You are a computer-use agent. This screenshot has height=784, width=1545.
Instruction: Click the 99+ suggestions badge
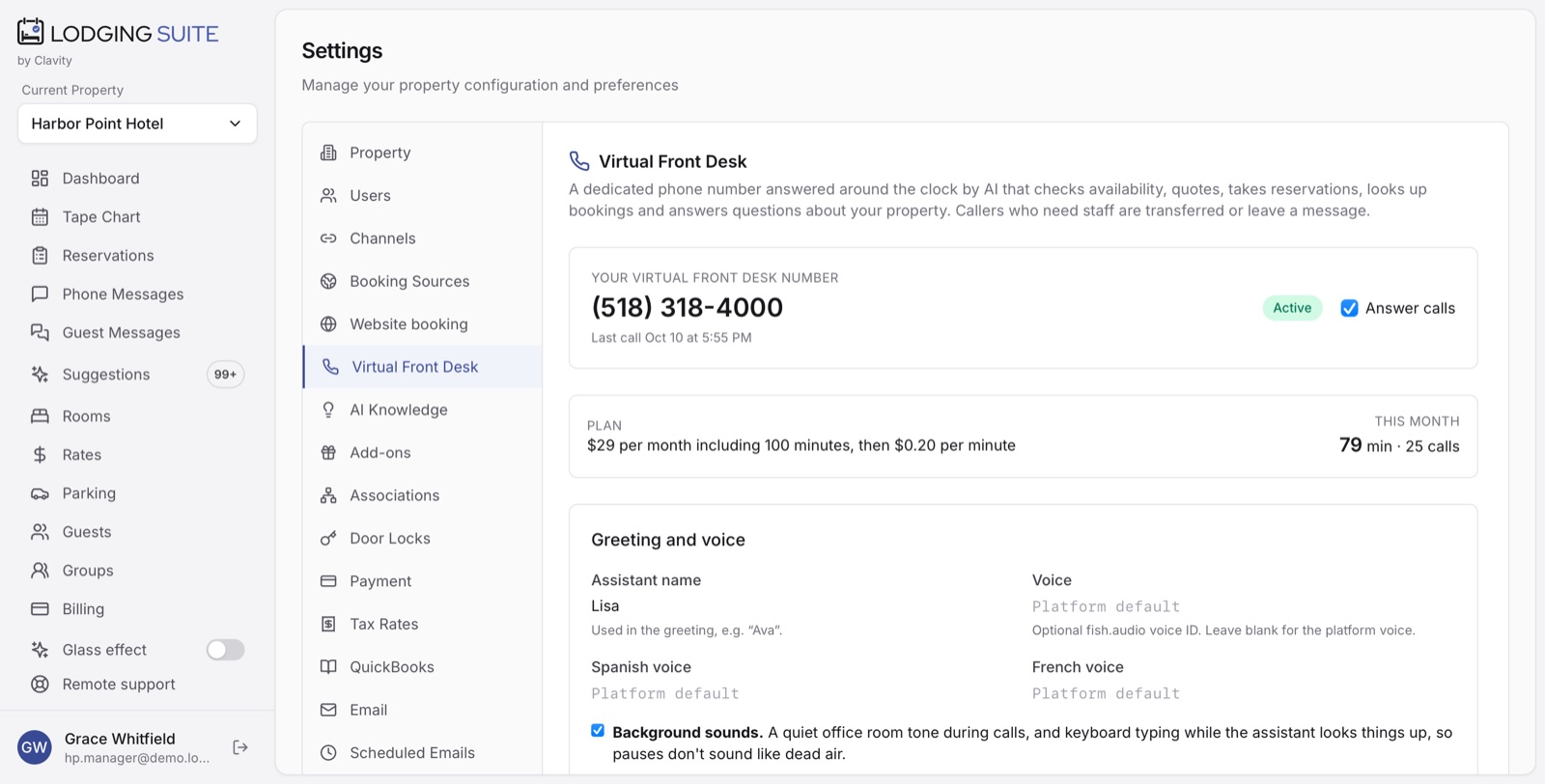point(225,375)
